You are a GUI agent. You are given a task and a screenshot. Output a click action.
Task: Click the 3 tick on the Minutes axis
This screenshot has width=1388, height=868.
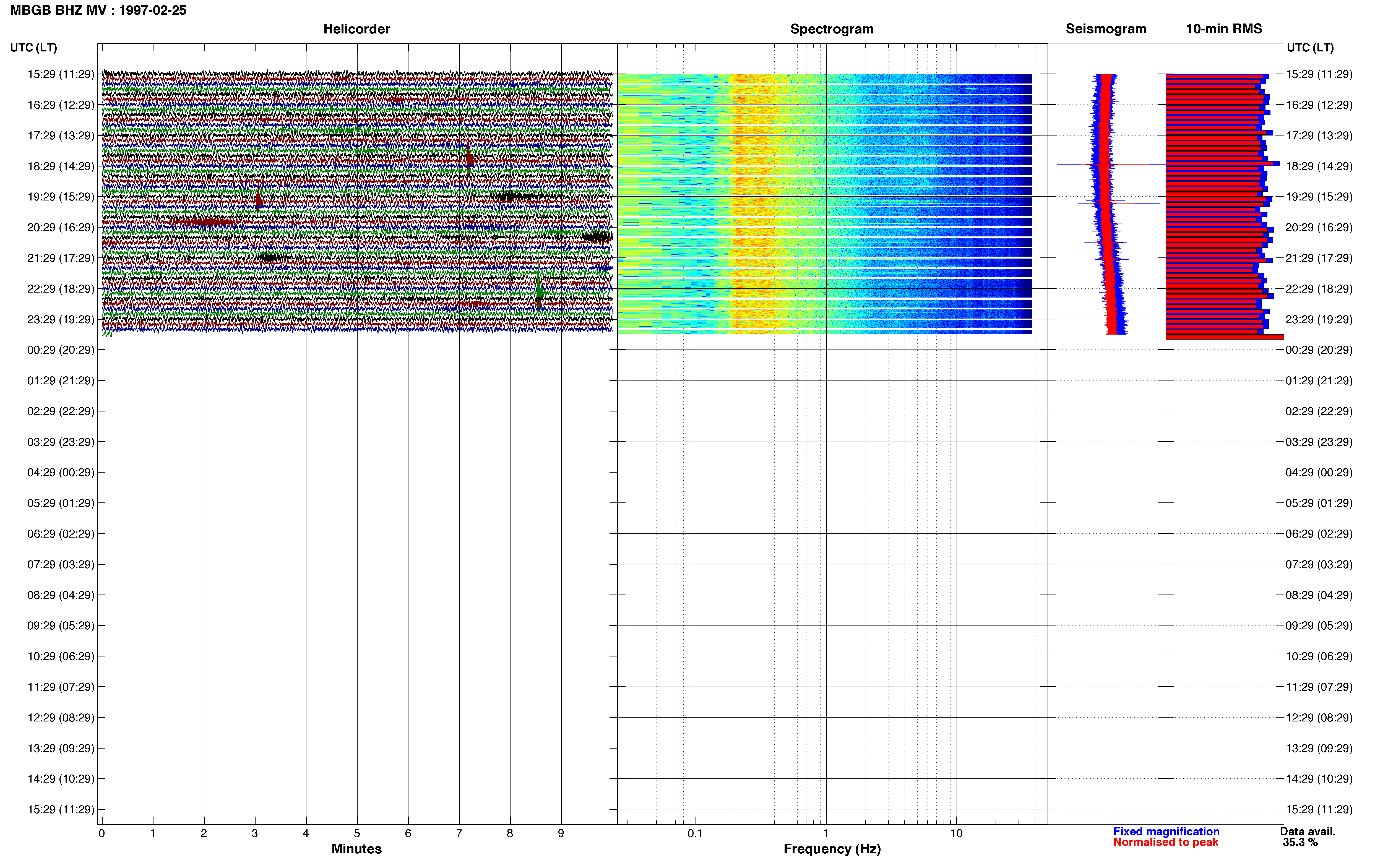255,833
